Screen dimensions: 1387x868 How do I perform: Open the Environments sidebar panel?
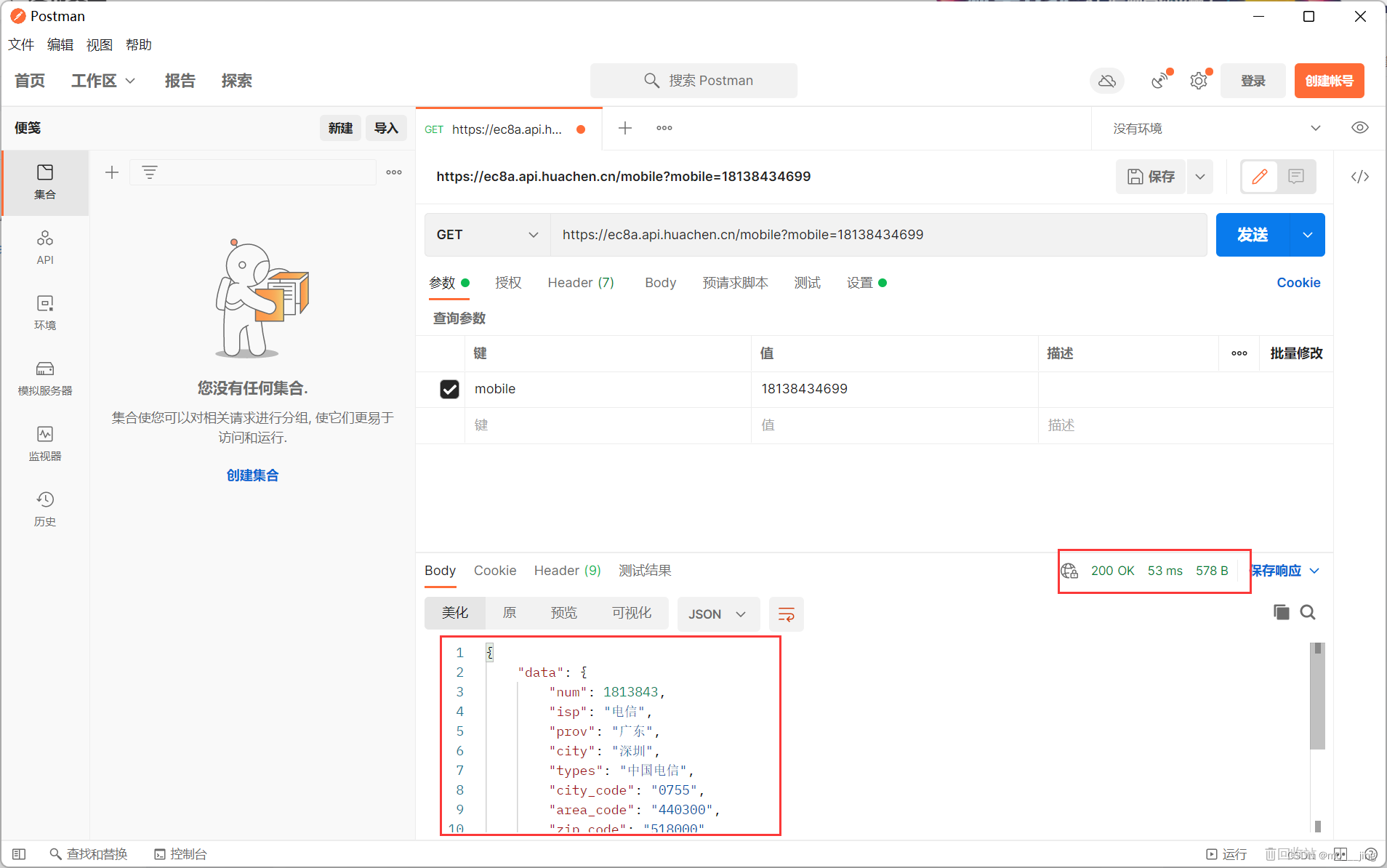pos(45,313)
